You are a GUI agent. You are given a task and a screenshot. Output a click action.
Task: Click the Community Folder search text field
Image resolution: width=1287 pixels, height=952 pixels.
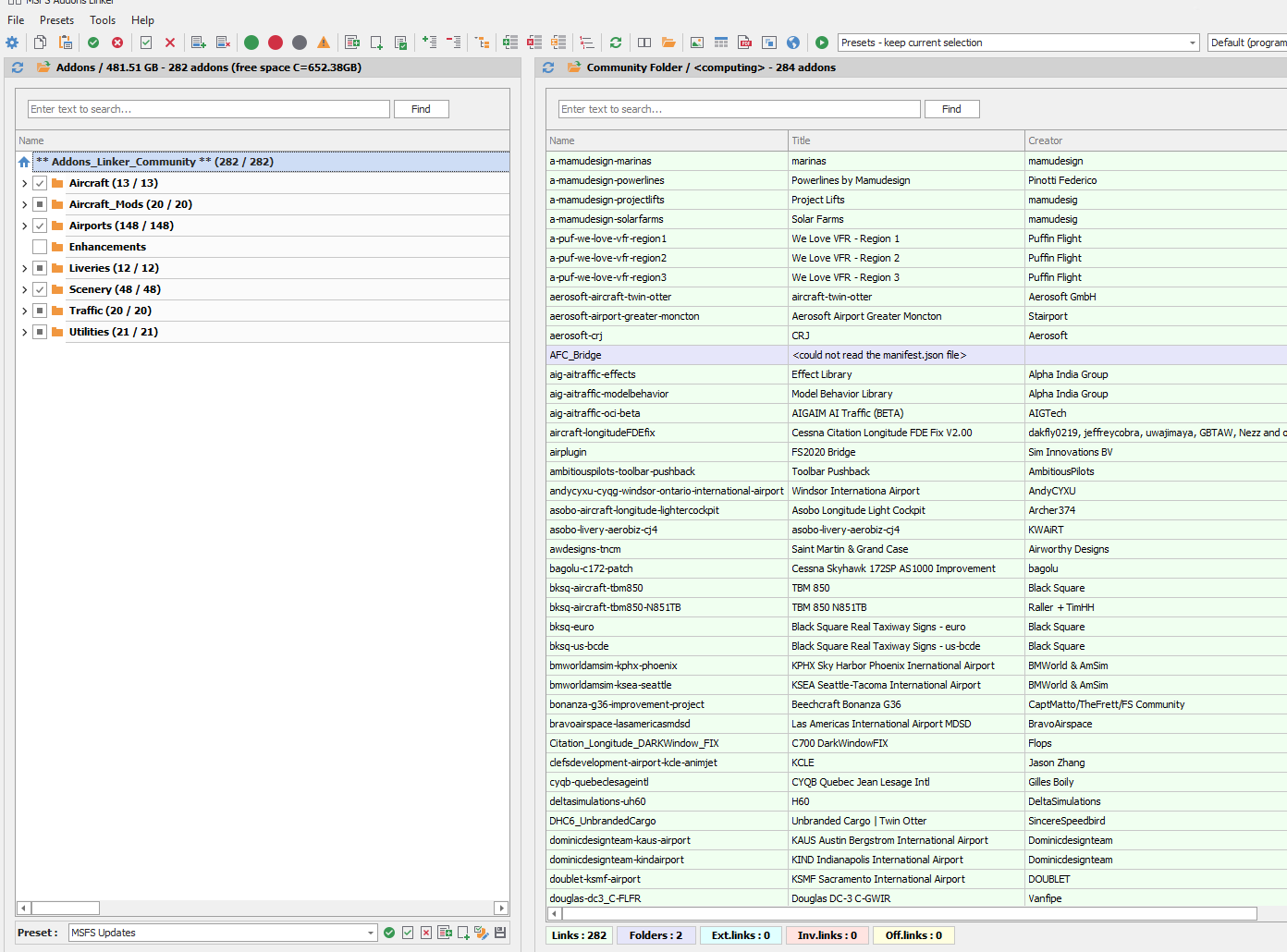tap(740, 109)
